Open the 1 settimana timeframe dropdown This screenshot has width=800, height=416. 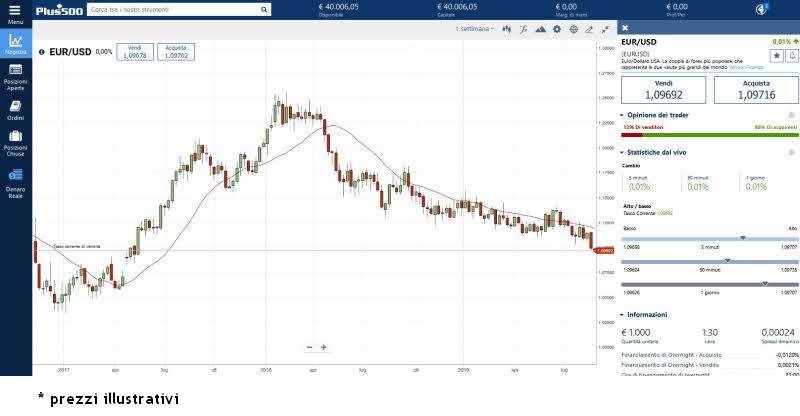pyautogui.click(x=475, y=29)
